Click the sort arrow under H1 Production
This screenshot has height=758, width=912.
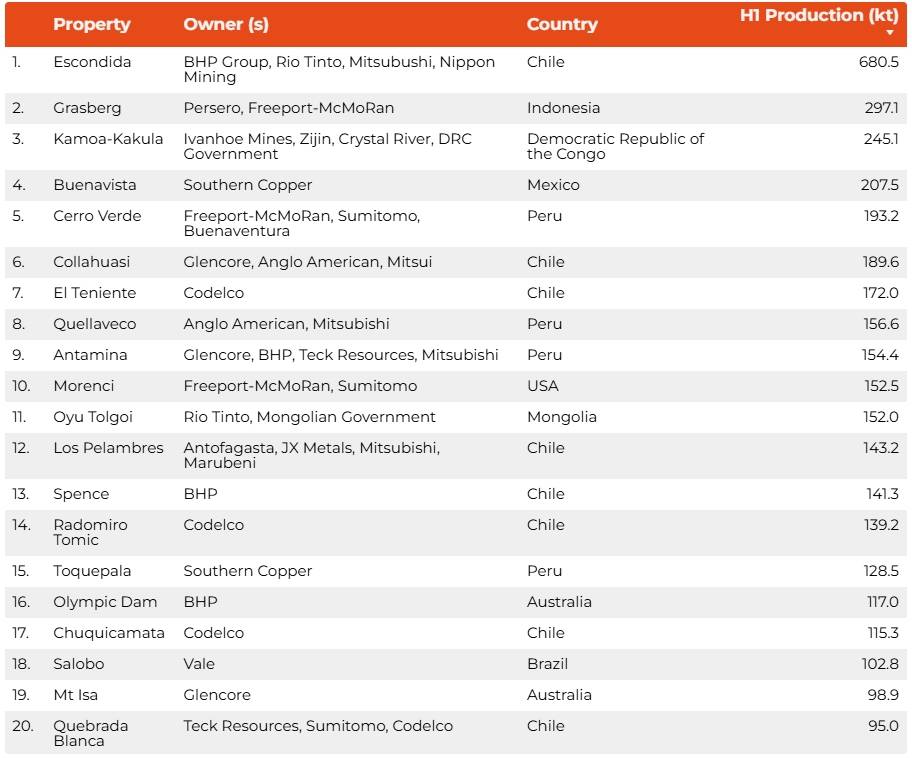click(890, 33)
